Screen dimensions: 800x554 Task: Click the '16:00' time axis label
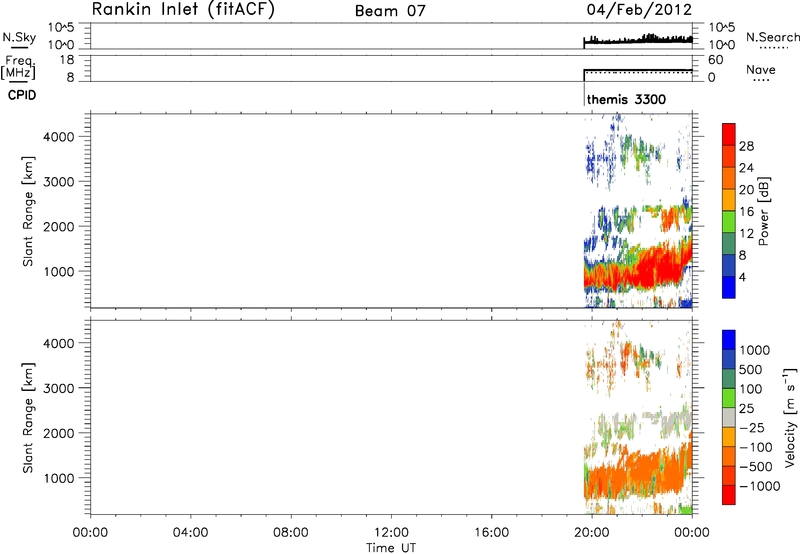pos(491,533)
